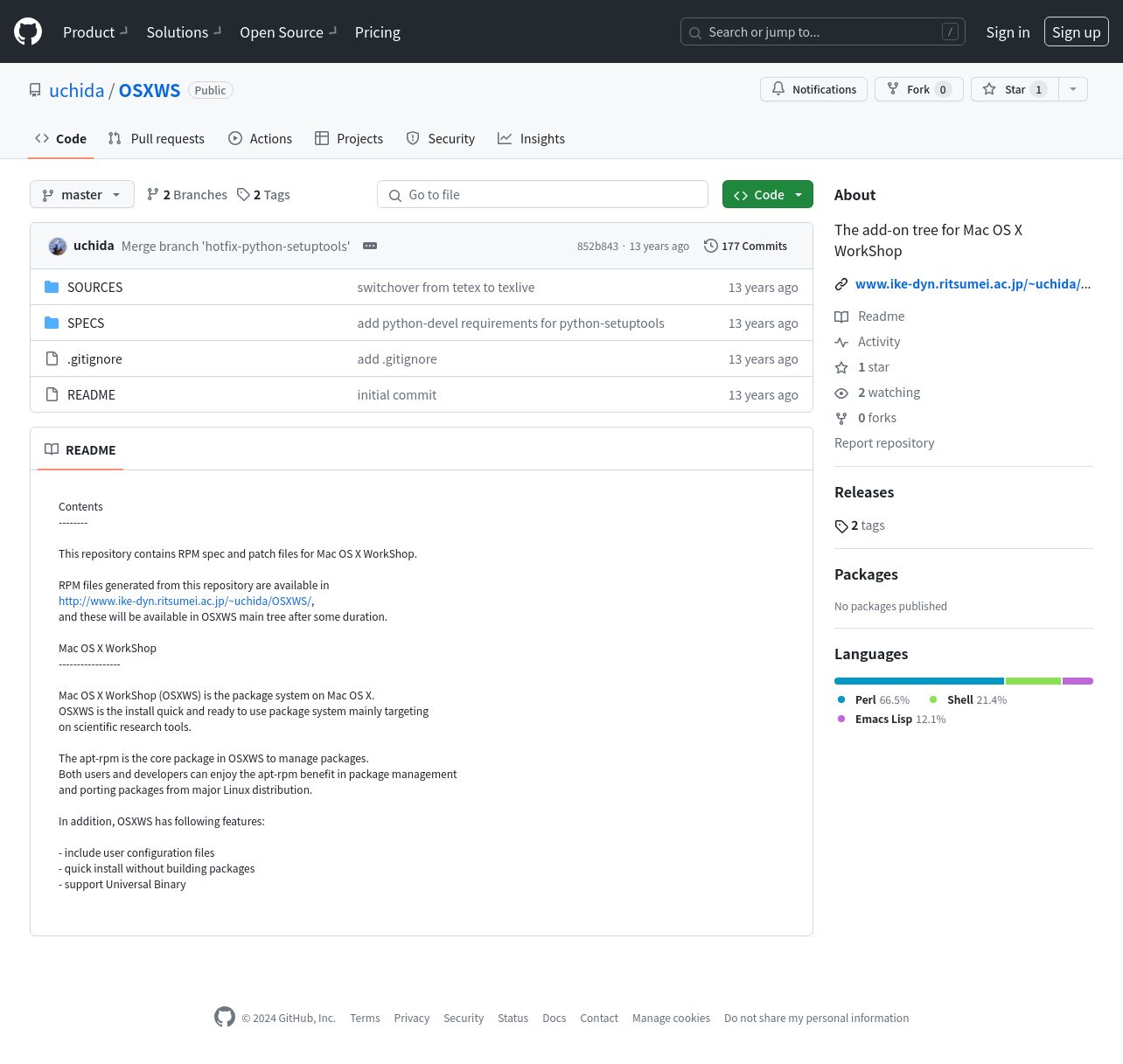Click the Sign up button
This screenshot has width=1123, height=1064.
(x=1077, y=31)
